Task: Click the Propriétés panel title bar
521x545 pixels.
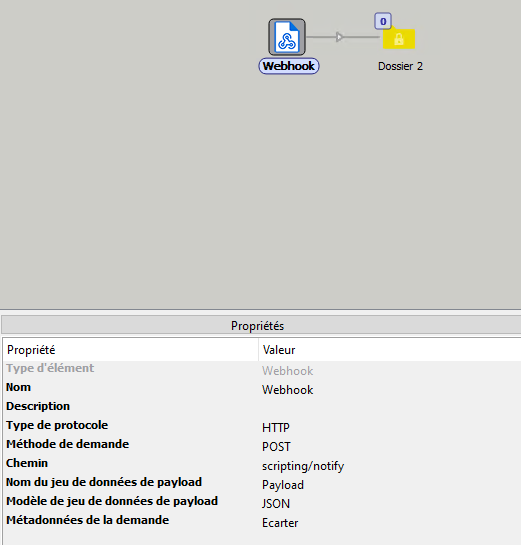Action: 261,326
